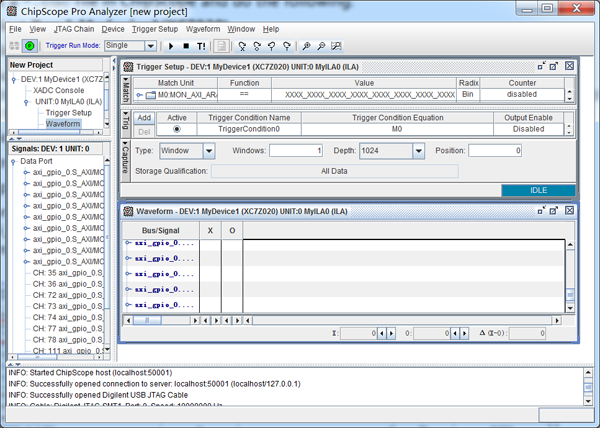
Task: Move X cursor right with stepper arrow
Action: pos(391,334)
